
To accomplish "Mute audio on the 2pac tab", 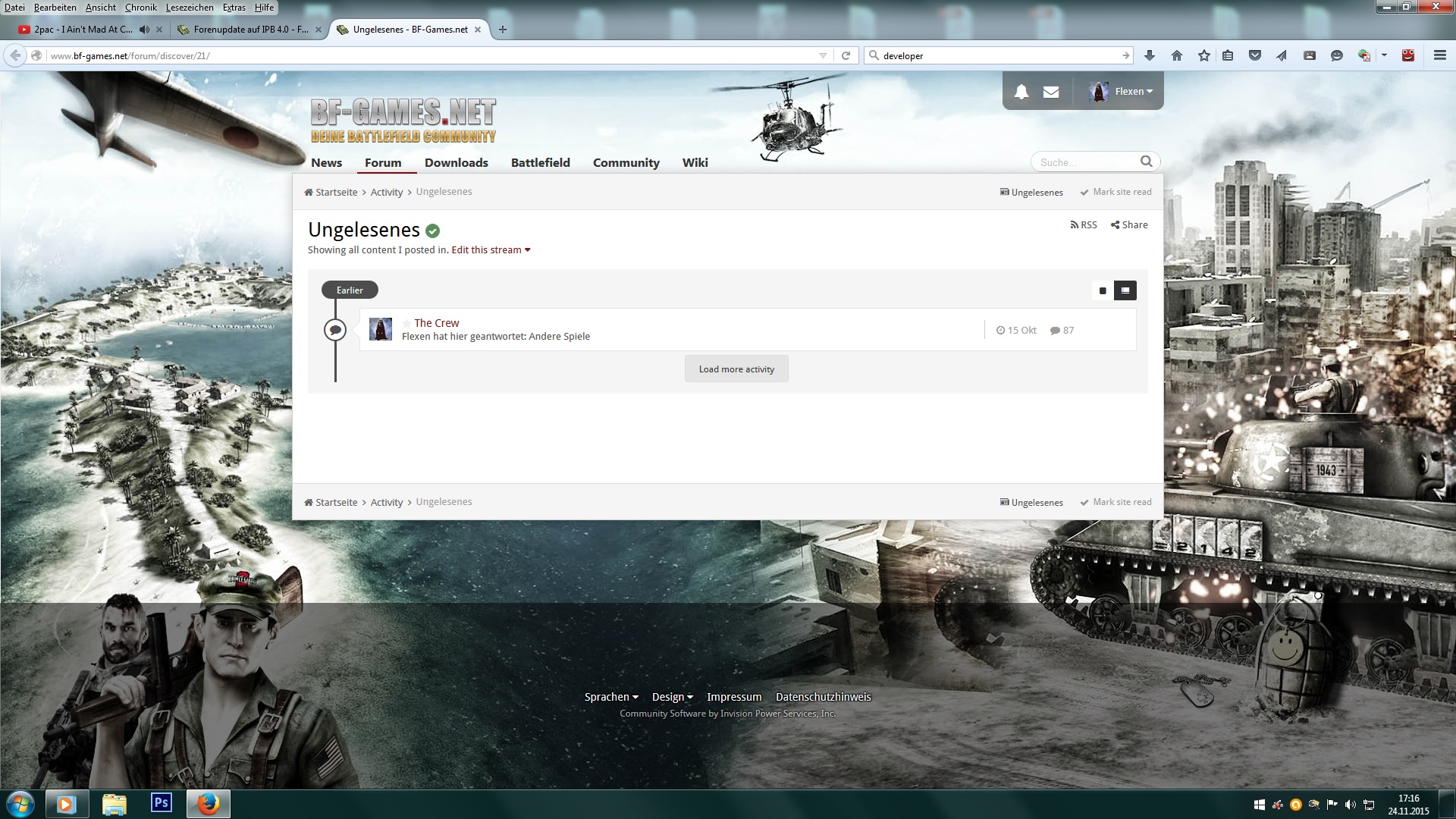I will coord(144,30).
